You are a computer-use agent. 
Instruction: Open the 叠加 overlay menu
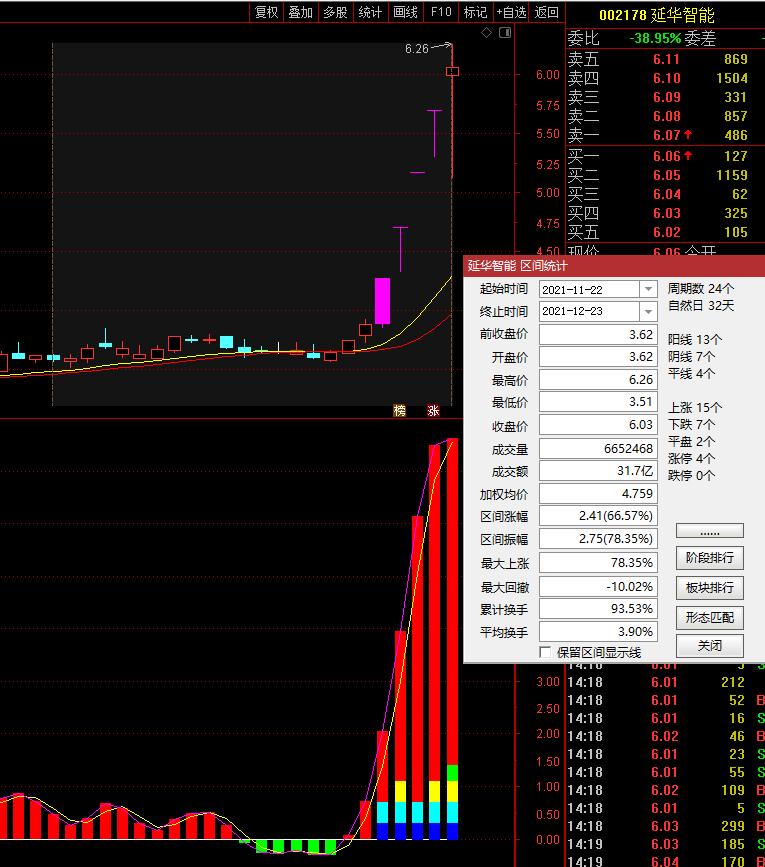point(300,12)
